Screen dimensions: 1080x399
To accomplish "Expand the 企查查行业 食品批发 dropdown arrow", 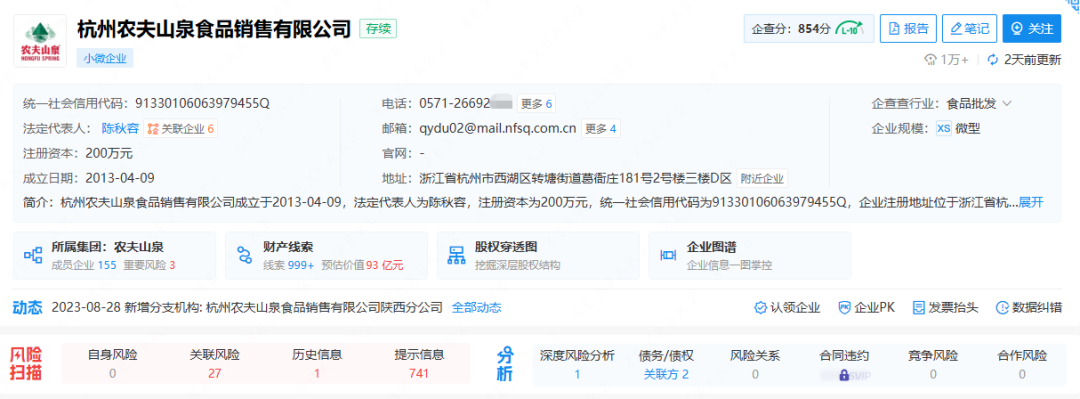I will point(1006,104).
